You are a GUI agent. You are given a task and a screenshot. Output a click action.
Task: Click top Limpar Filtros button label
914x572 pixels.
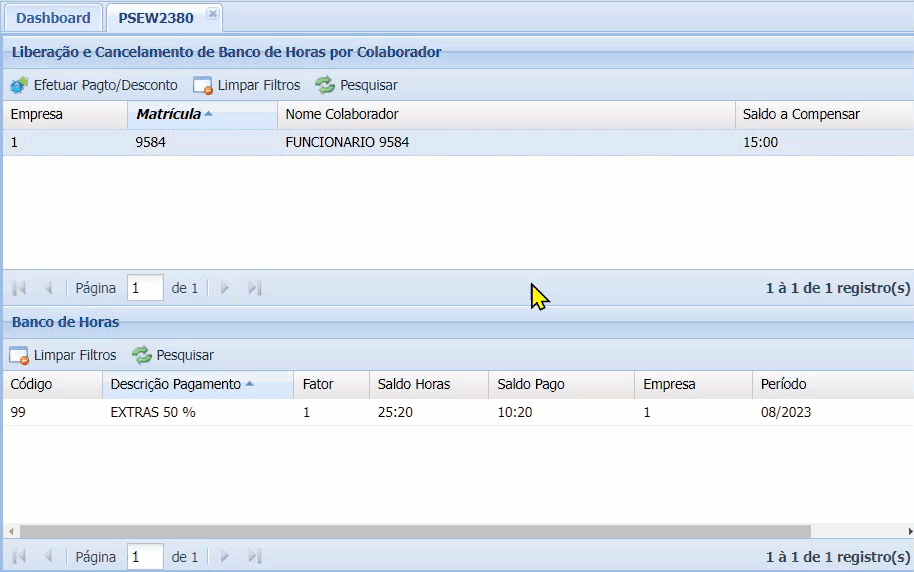(x=259, y=85)
